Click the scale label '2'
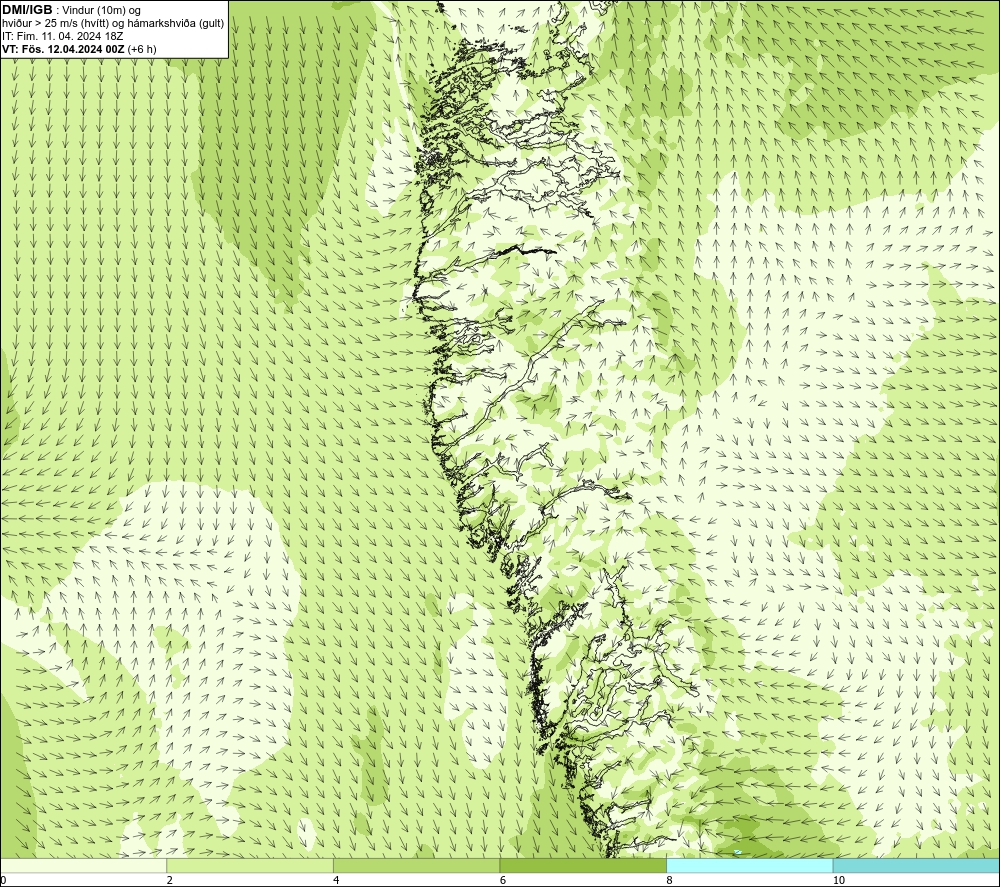Screen dimensions: 1000x887 (169, 881)
